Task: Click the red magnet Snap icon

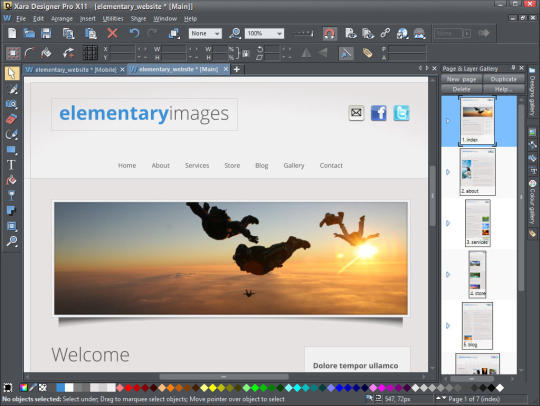Action: 329,33
